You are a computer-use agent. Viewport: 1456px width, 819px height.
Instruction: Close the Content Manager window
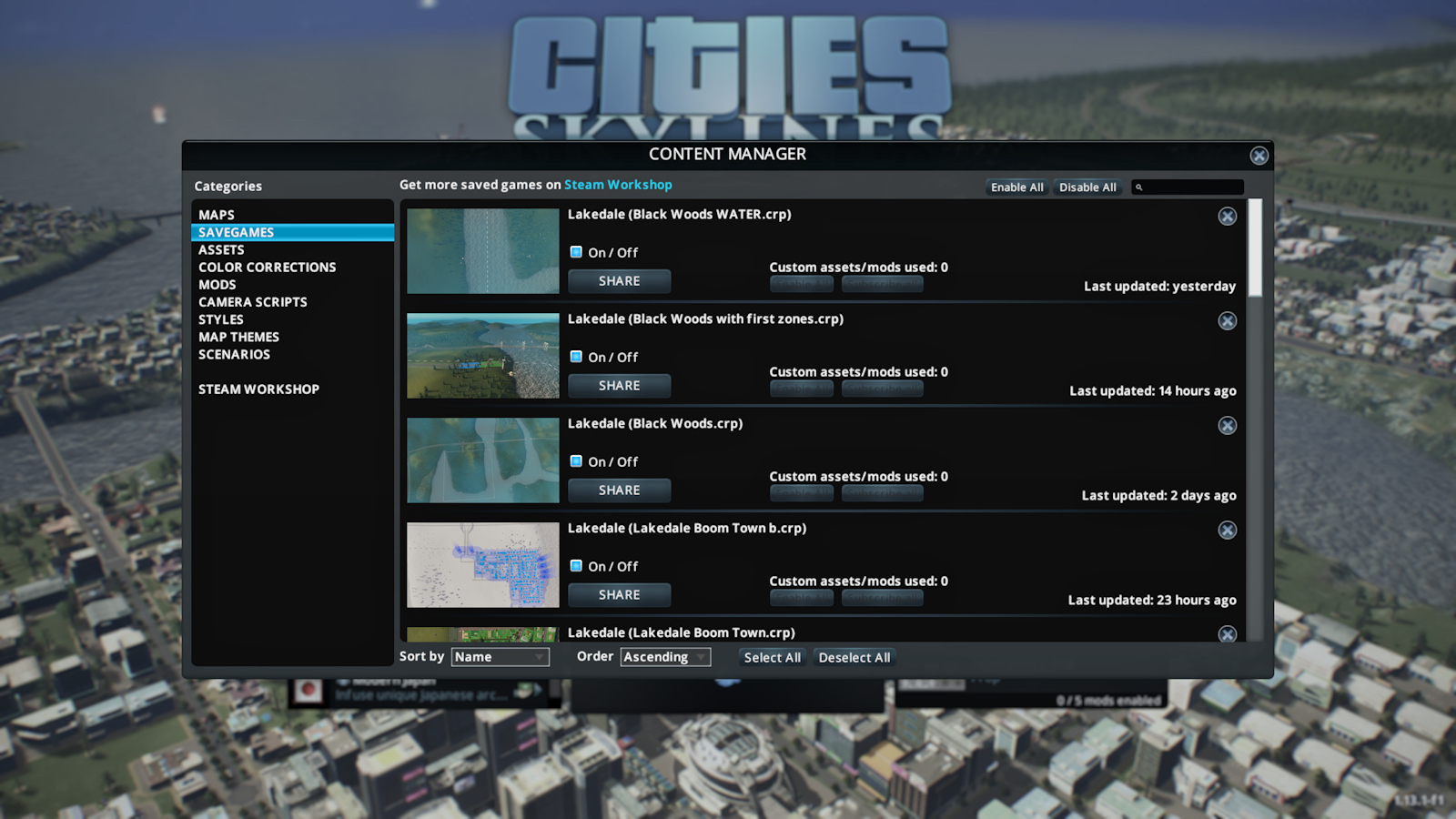(x=1259, y=156)
